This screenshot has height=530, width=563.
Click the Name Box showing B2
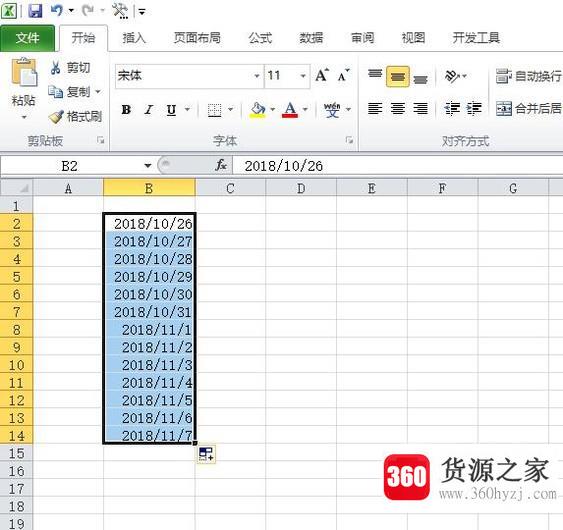[69, 166]
